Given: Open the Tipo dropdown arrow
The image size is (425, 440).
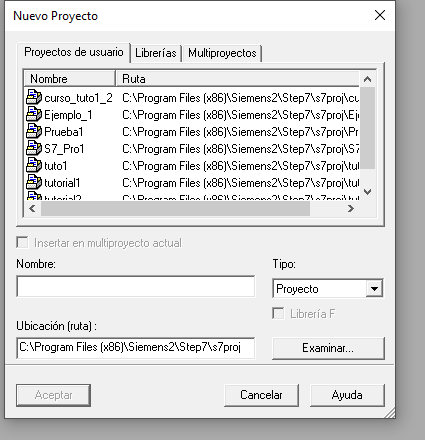Looking at the screenshot, I should [x=374, y=289].
